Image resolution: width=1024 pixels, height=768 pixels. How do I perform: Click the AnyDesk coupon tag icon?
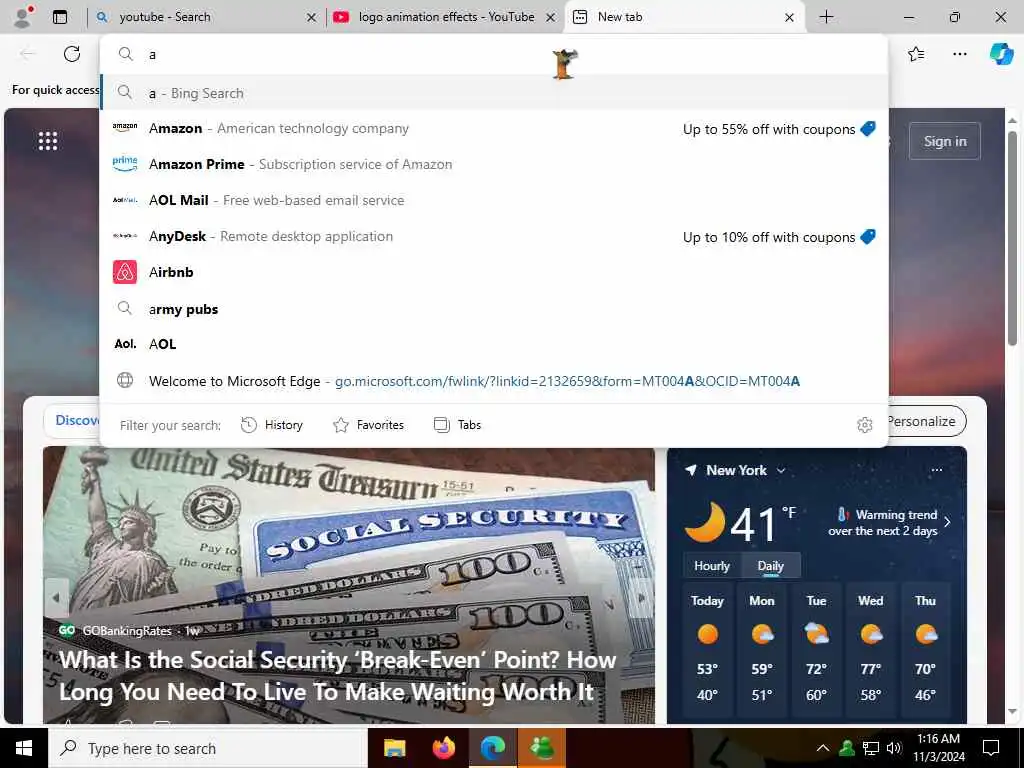pyautogui.click(x=868, y=236)
